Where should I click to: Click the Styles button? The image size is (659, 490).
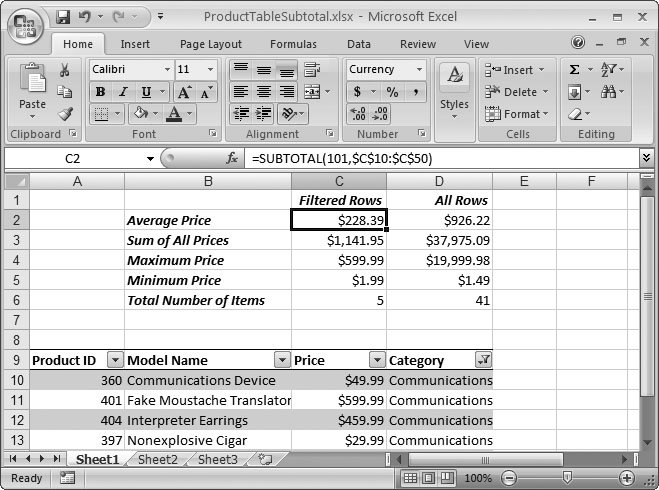tap(454, 90)
